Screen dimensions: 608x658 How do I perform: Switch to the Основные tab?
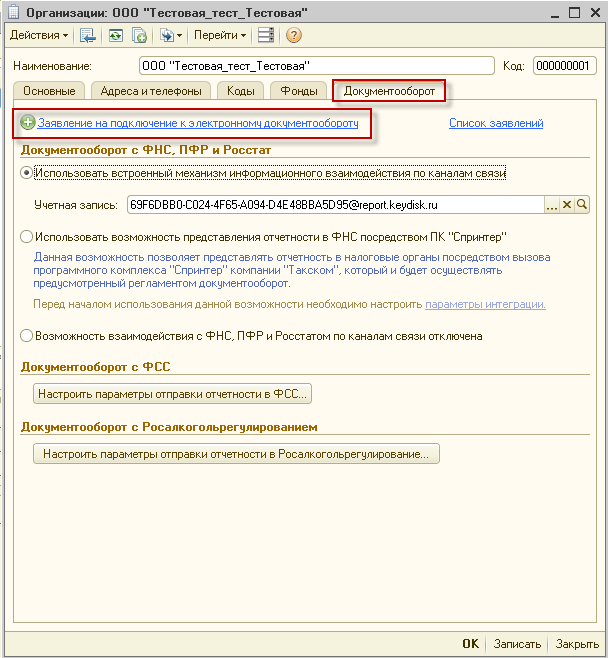(x=49, y=91)
